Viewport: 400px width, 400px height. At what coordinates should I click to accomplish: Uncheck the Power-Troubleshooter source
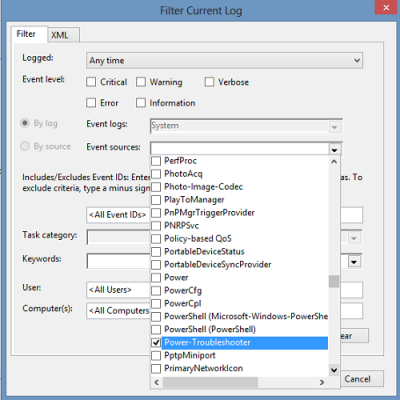pyautogui.click(x=156, y=342)
